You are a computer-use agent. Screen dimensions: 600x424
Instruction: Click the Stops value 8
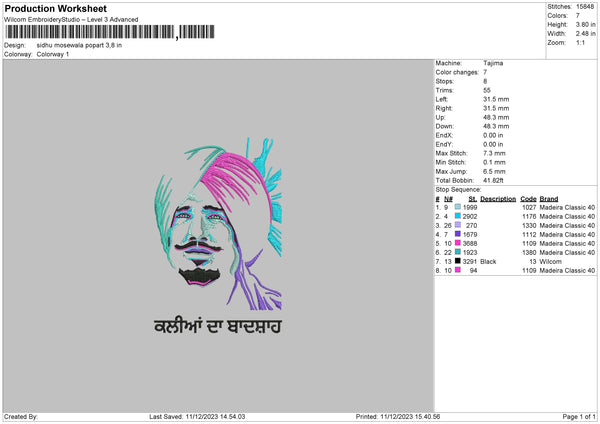485,81
